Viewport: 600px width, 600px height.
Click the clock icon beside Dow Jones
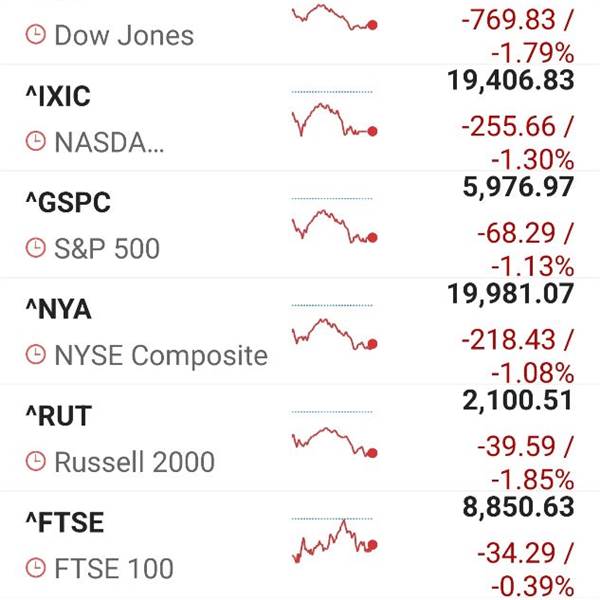(x=36, y=34)
